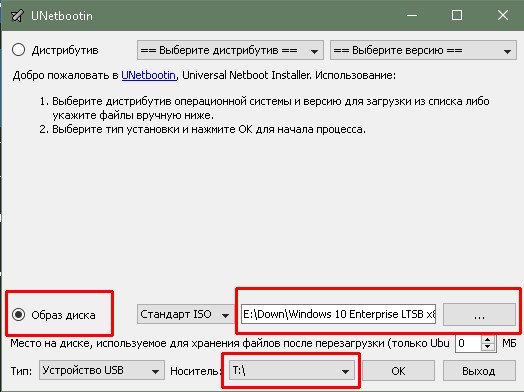The image size is (524, 392).
Task: Select the Образ диска radio button
Action: (18, 314)
